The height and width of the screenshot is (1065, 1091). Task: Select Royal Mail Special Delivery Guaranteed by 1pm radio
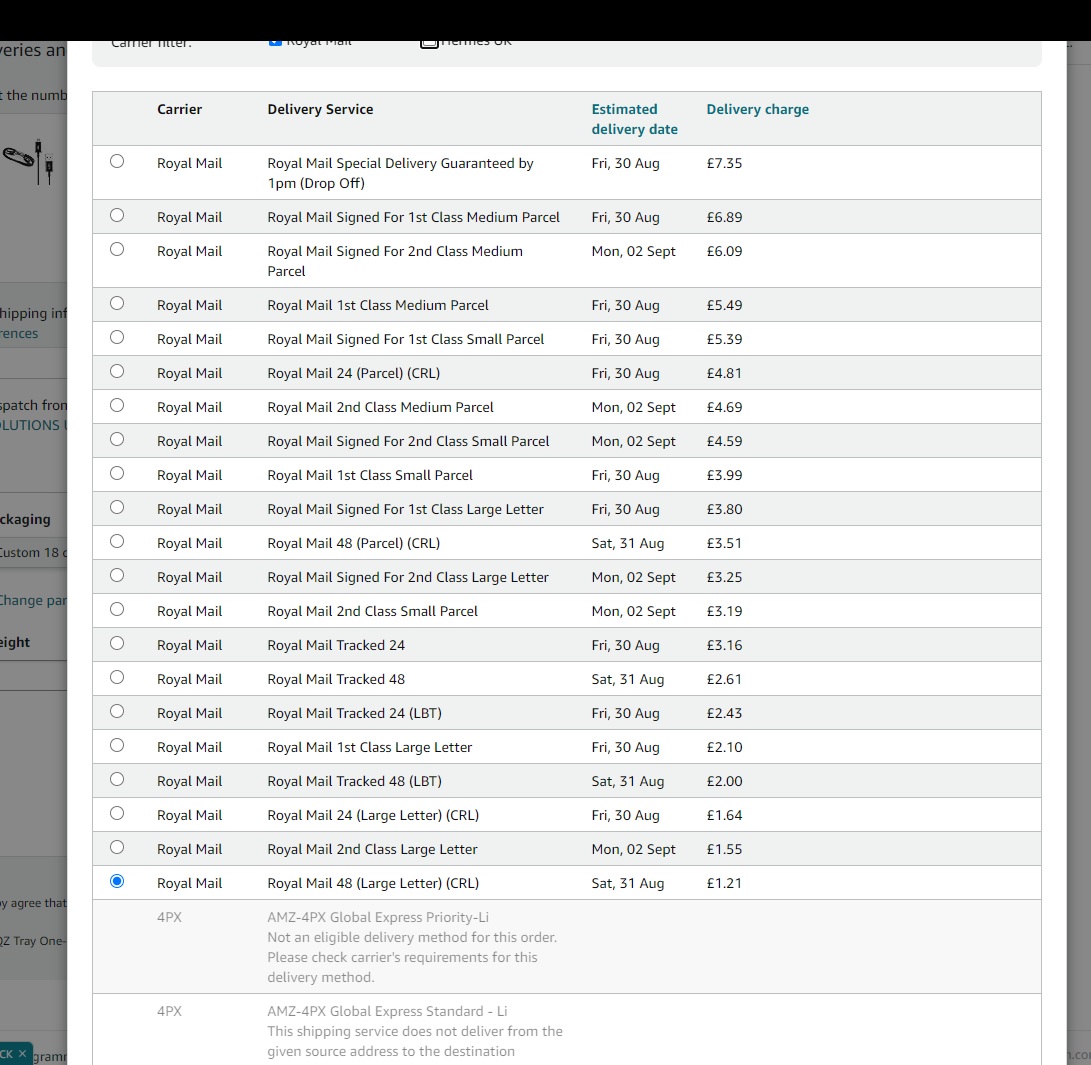117,161
